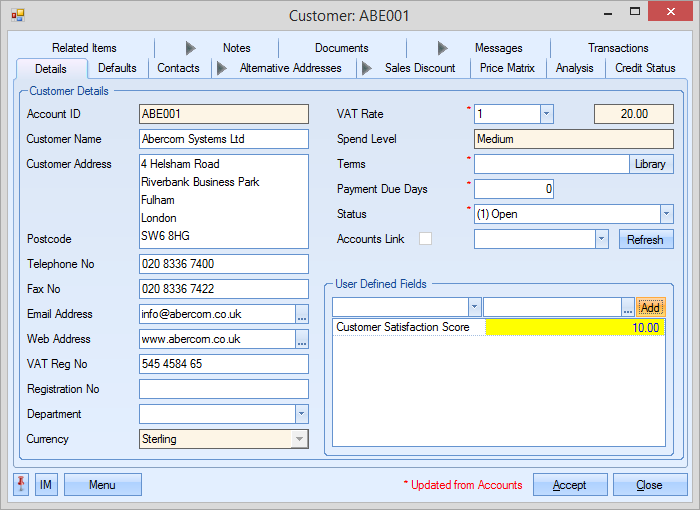Open the Accounts Link dropdown
This screenshot has width=700, height=510.
[601, 239]
